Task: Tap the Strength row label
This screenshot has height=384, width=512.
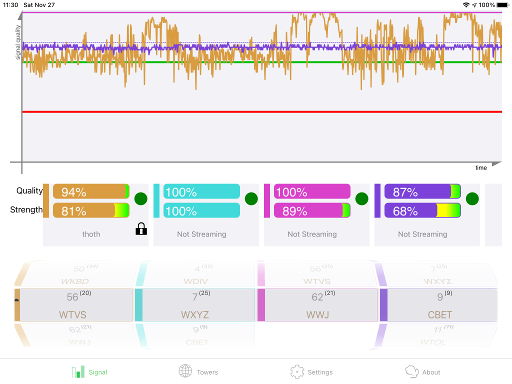Action: (26, 210)
